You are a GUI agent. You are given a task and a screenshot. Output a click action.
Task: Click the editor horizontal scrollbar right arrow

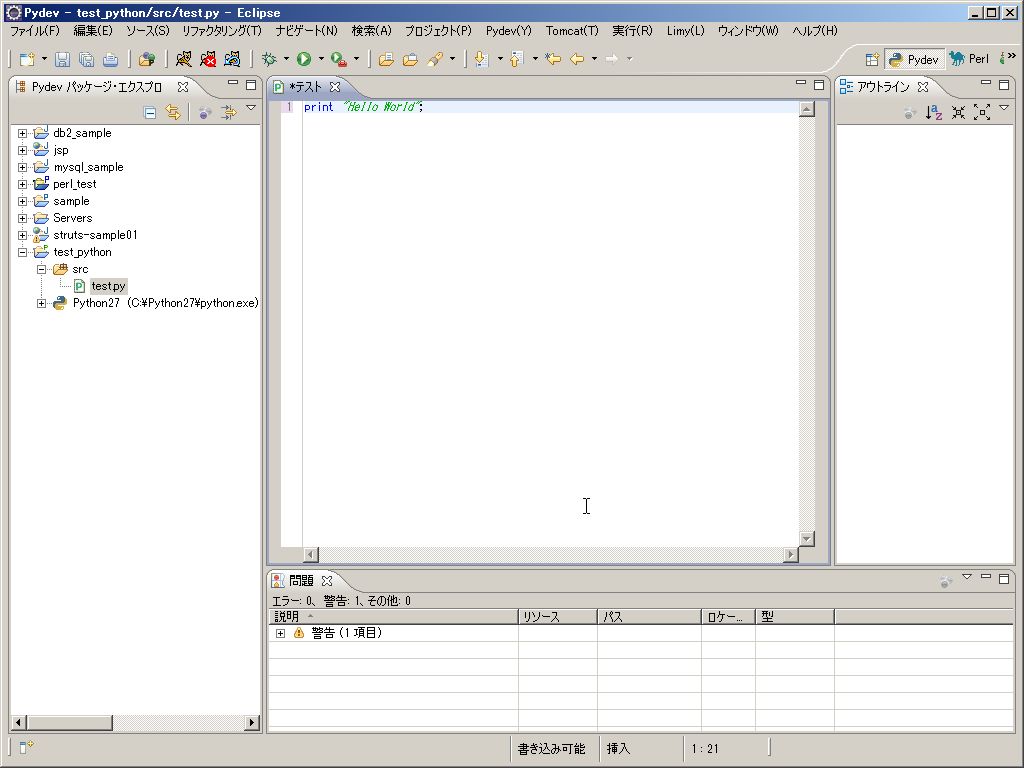[x=791, y=554]
